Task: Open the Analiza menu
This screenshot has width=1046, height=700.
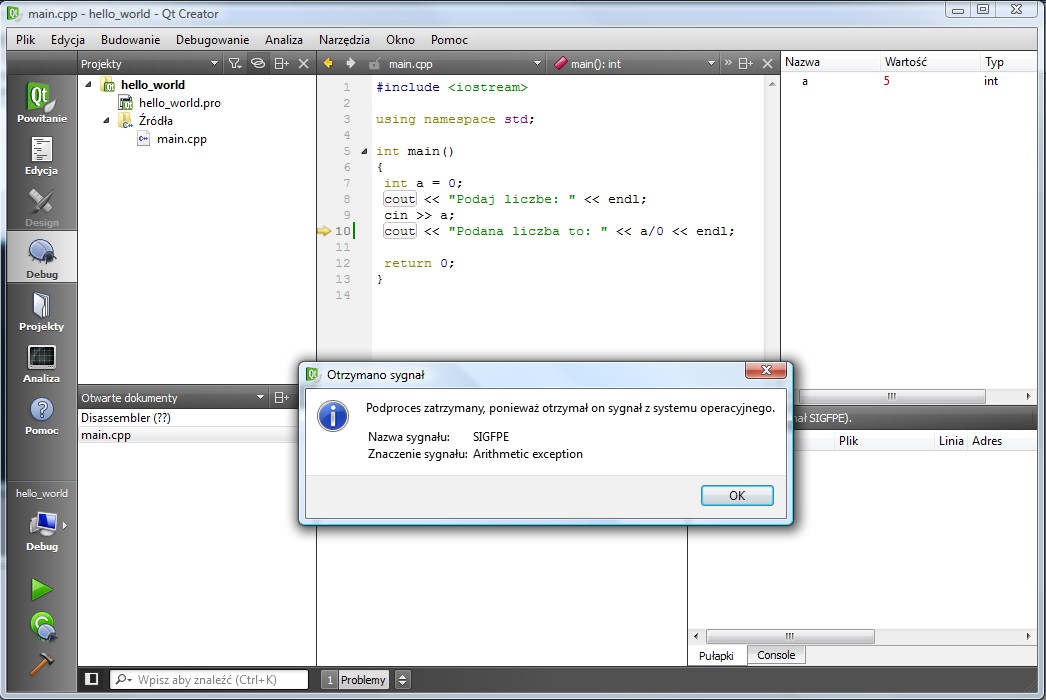Action: 284,39
